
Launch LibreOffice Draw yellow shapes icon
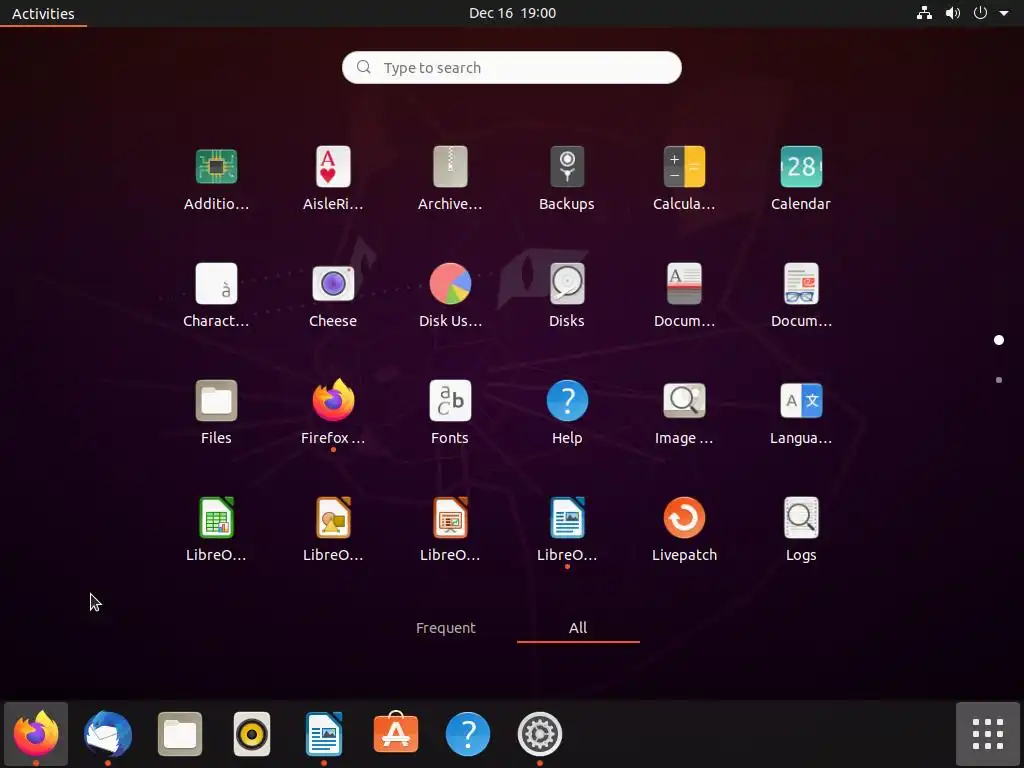[x=333, y=517]
